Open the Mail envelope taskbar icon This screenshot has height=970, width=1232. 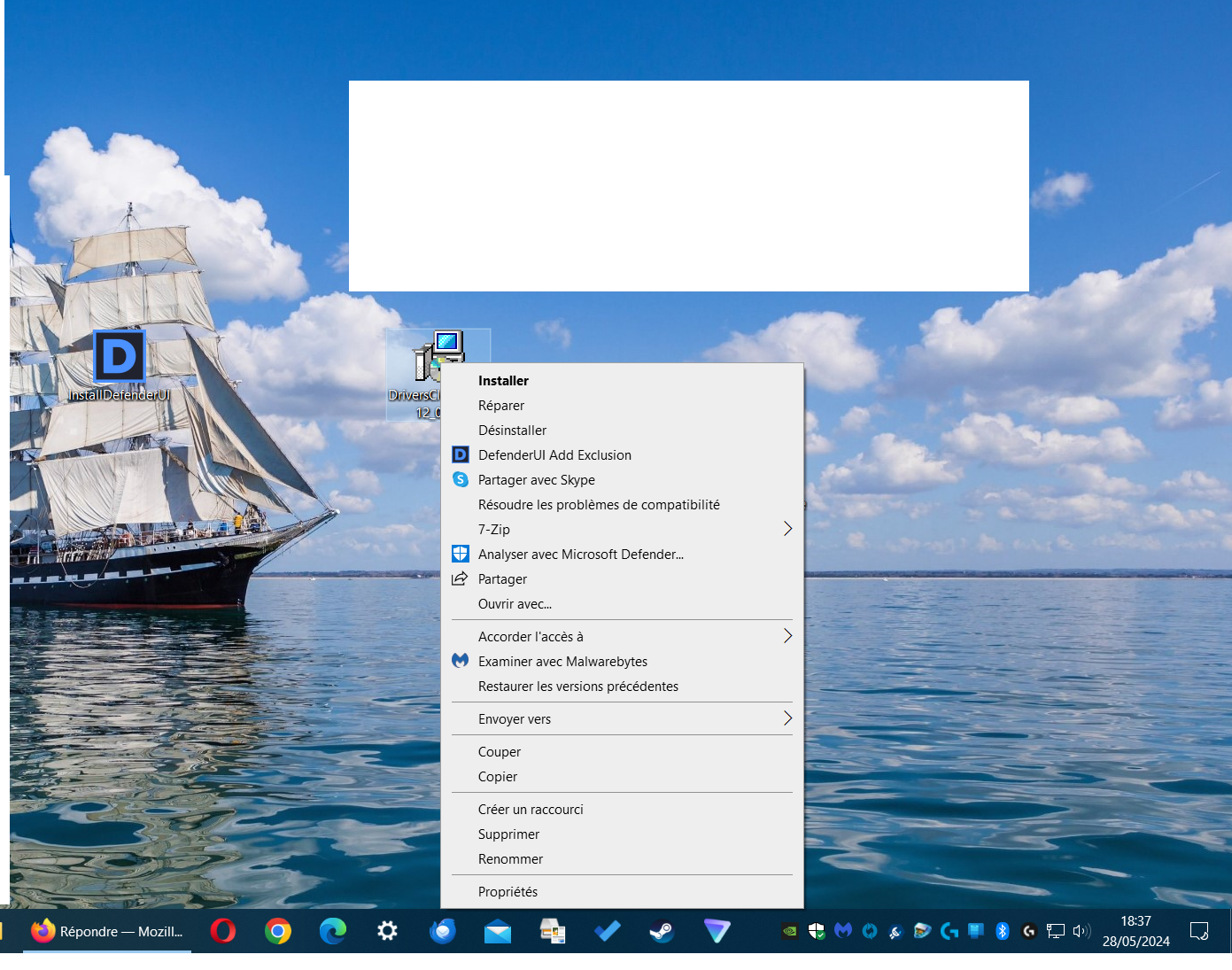(x=498, y=932)
